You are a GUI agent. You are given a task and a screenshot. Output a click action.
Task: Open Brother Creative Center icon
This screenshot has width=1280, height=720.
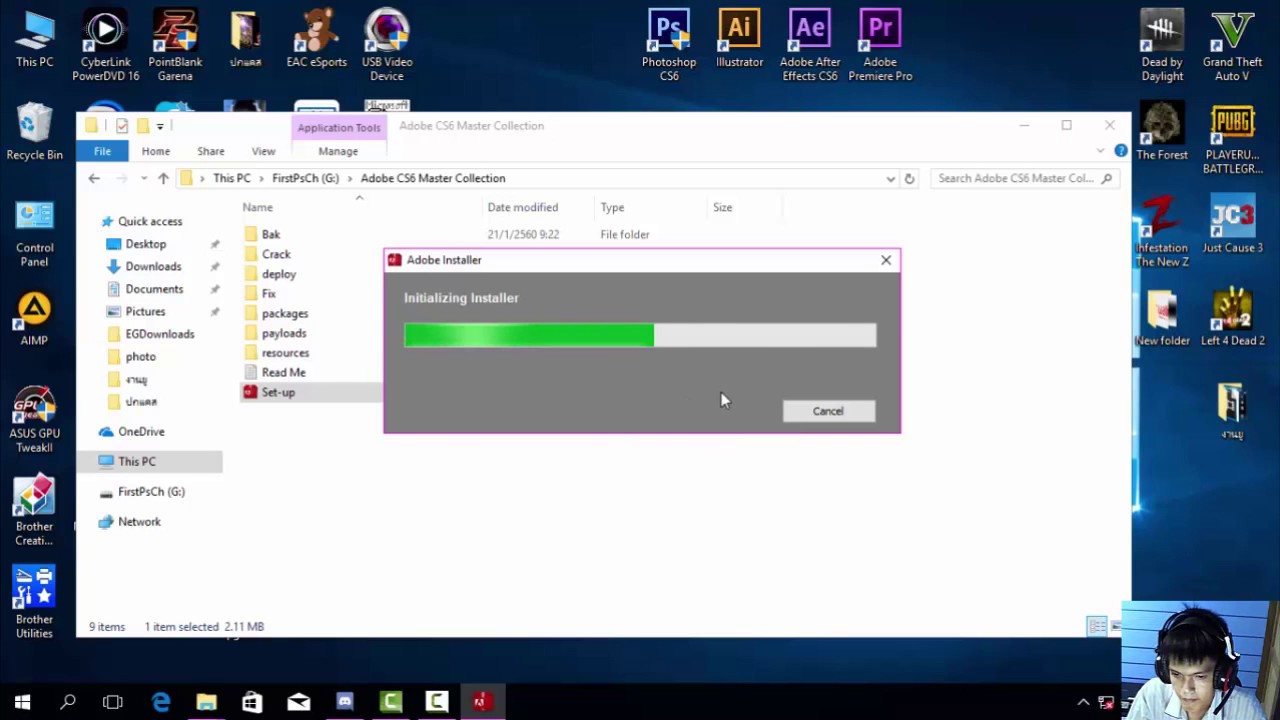pyautogui.click(x=34, y=511)
